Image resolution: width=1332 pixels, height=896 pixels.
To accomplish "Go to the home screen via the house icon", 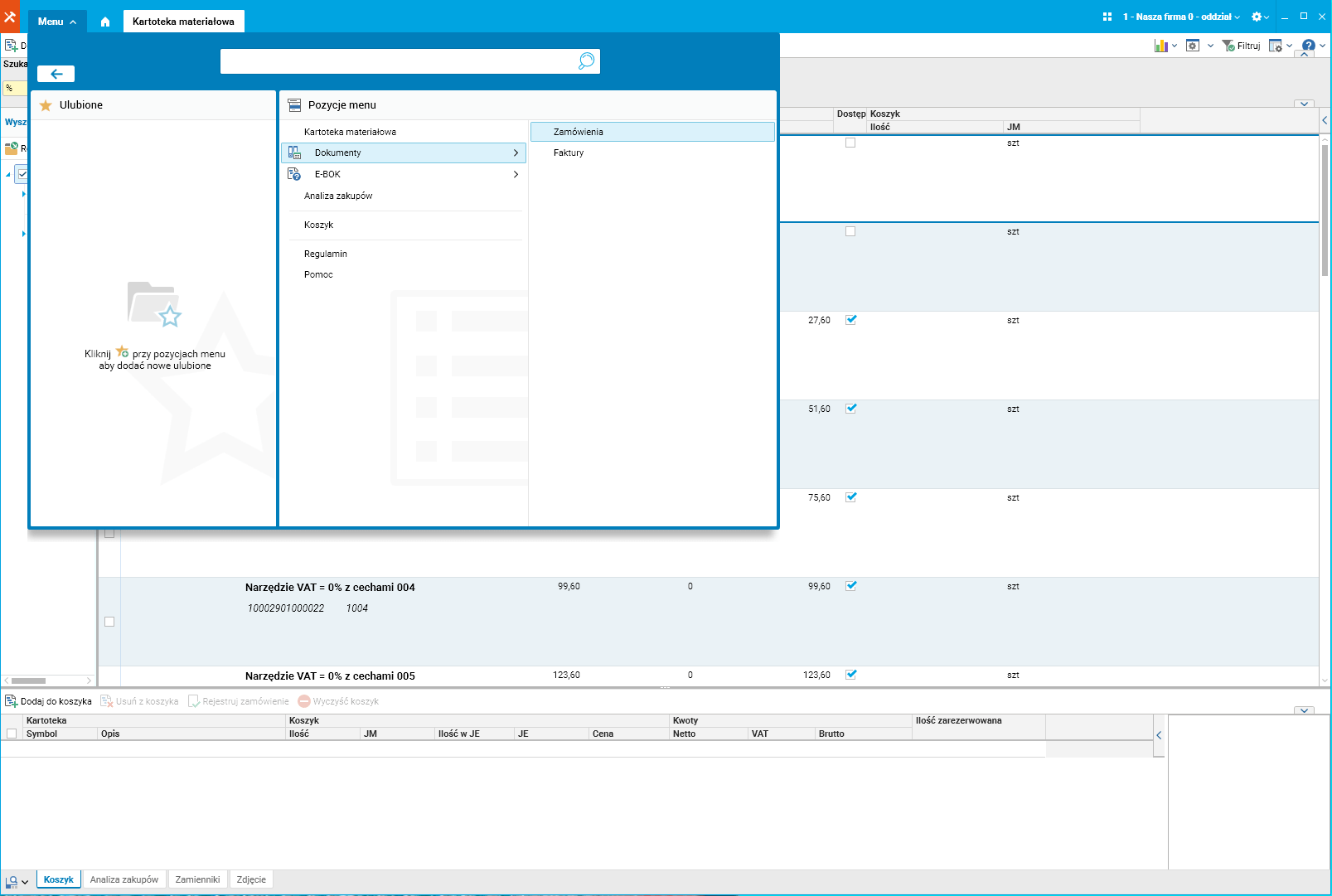I will pyautogui.click(x=105, y=22).
